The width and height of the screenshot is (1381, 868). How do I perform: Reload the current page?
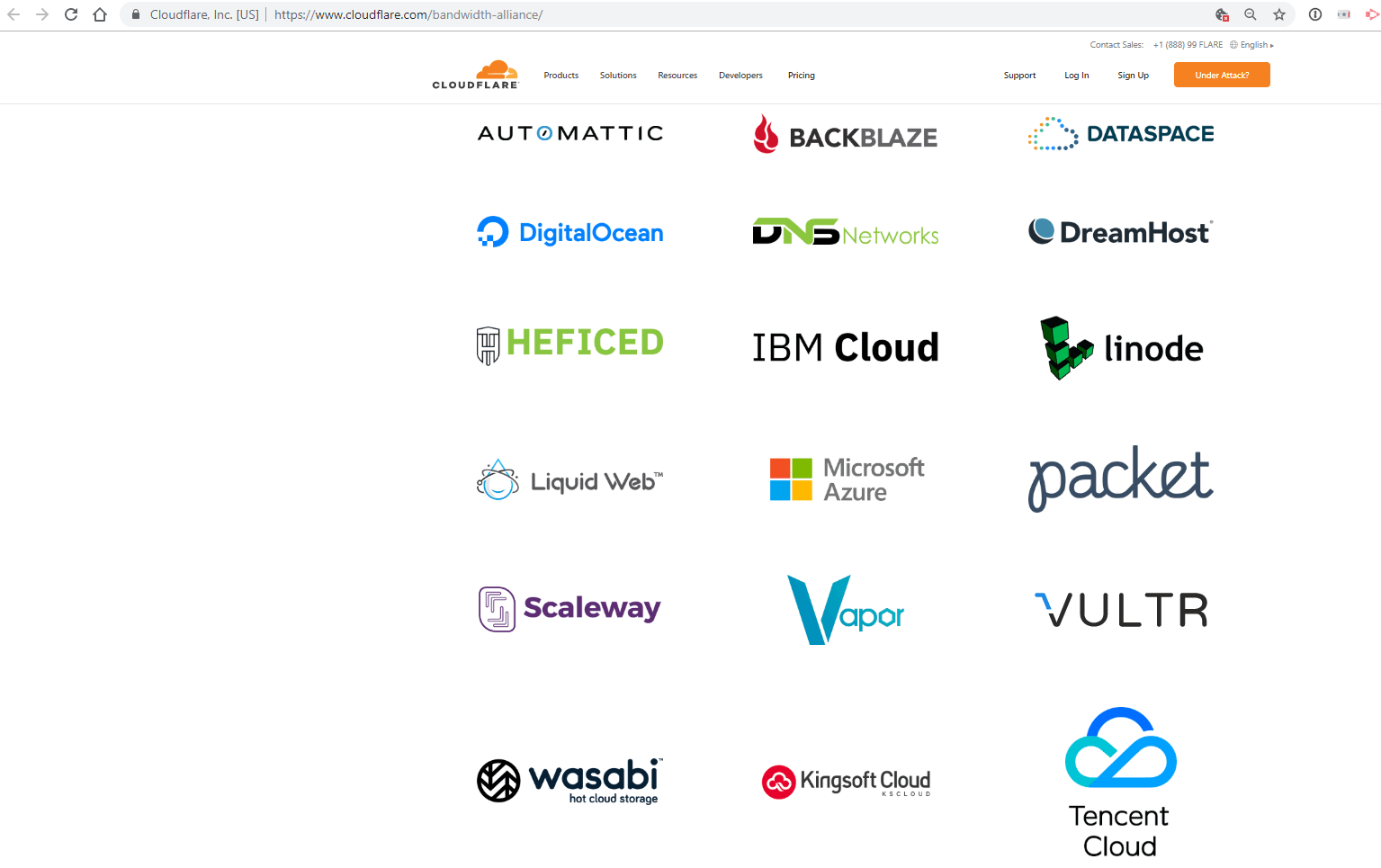[70, 14]
